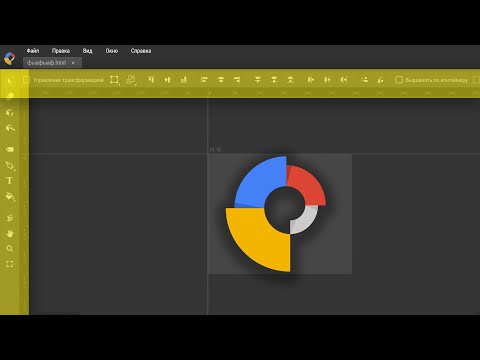The width and height of the screenshot is (480, 360).
Task: Open the Справка menu
Action: tap(141, 51)
